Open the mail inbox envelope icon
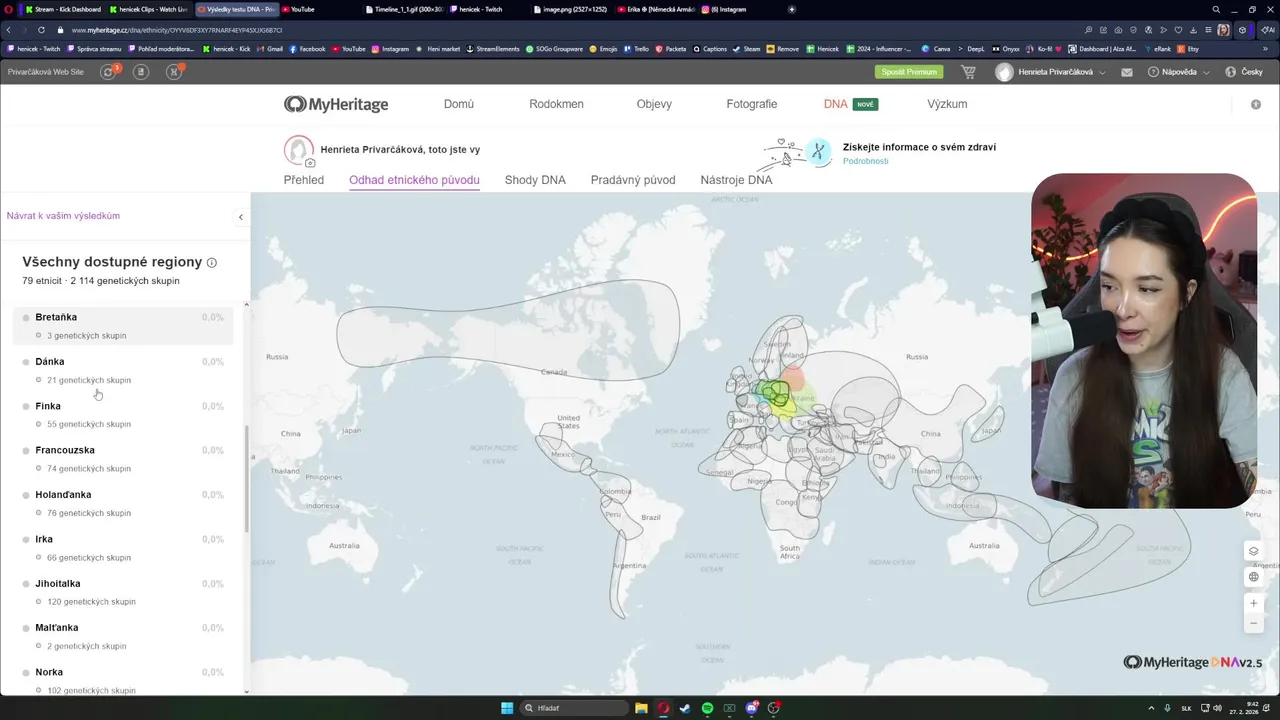 1127,72
